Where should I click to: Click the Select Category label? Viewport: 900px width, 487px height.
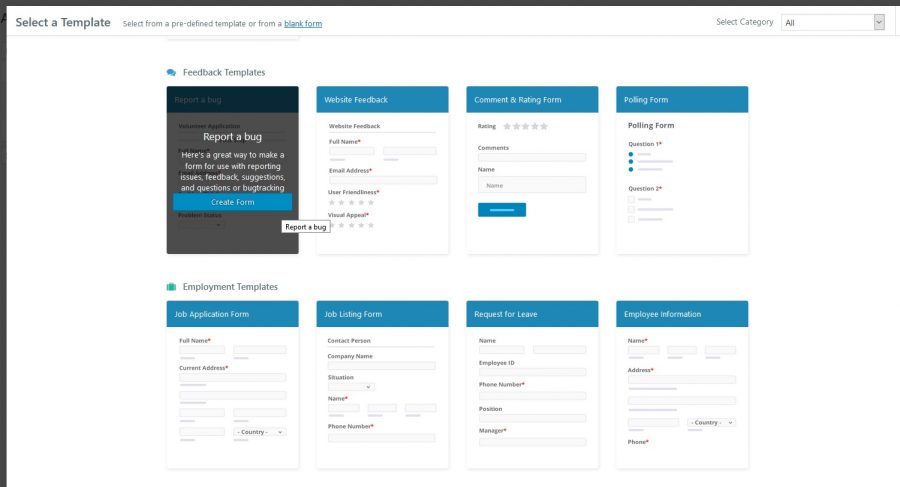(744, 22)
